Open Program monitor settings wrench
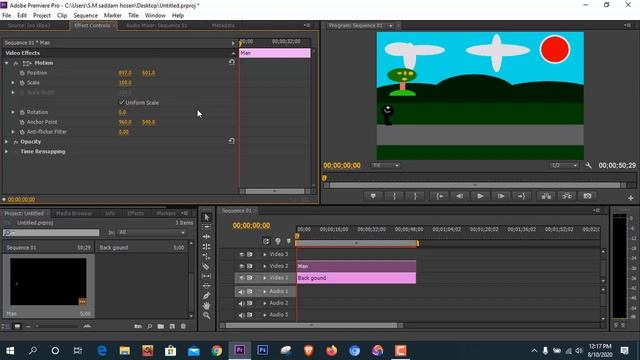 pos(588,165)
